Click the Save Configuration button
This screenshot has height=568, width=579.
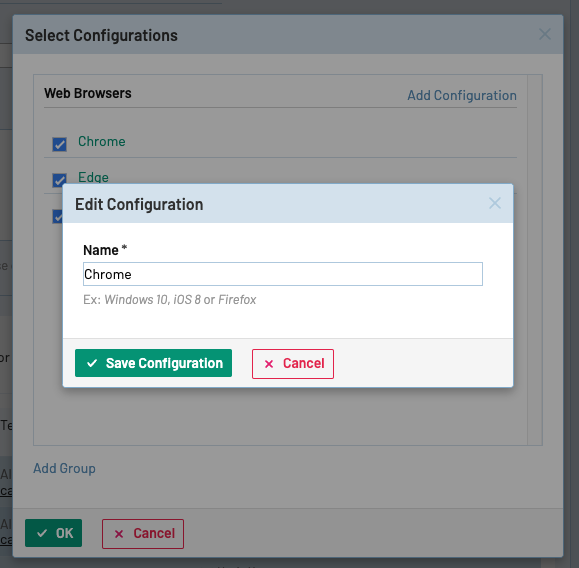[153, 363]
